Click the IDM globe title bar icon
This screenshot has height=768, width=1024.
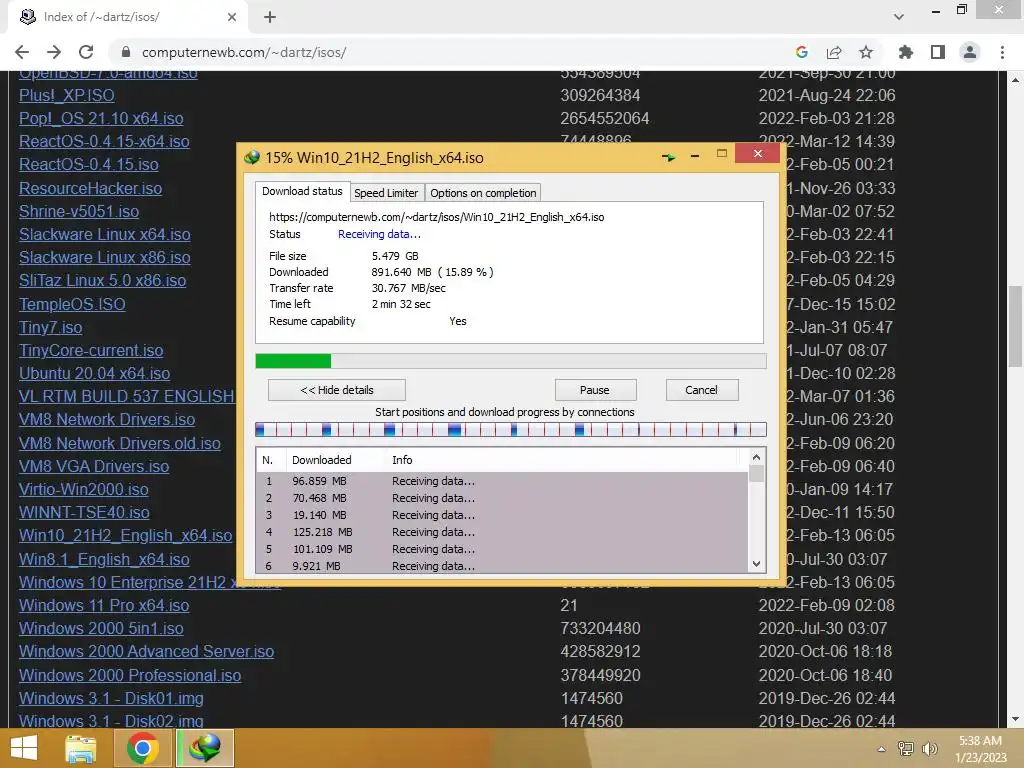252,157
